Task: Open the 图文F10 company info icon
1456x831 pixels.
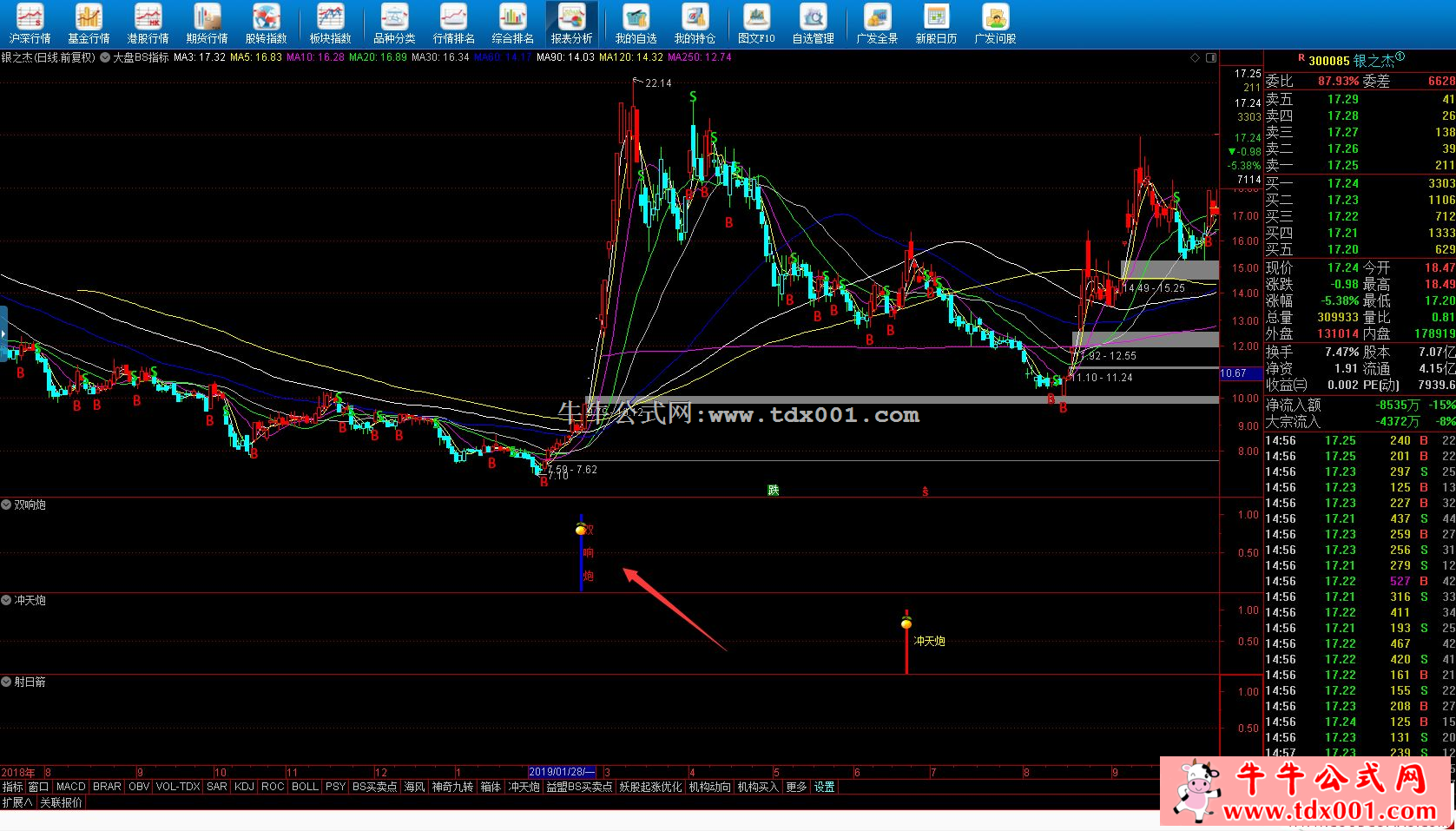Action: (x=756, y=23)
